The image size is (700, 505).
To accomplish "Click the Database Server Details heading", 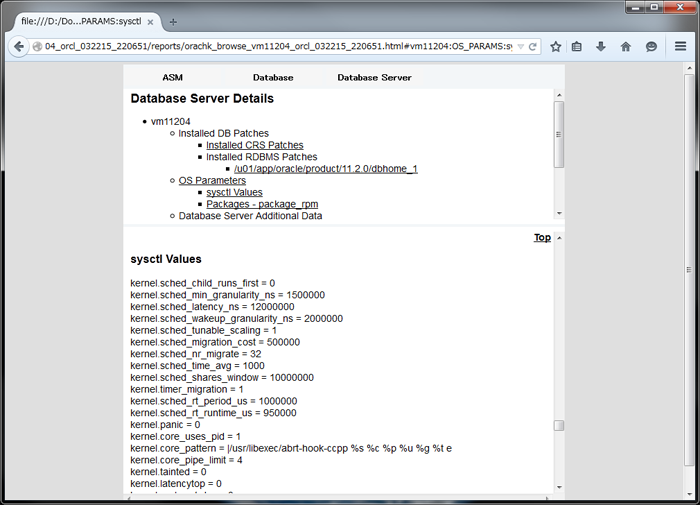I will [x=202, y=99].
